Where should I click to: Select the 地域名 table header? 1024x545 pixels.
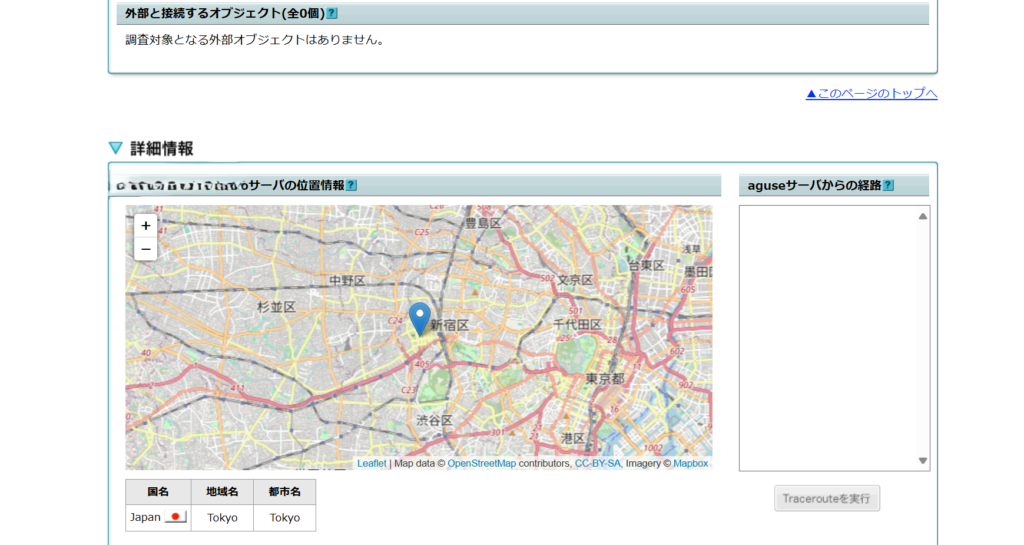click(222, 492)
